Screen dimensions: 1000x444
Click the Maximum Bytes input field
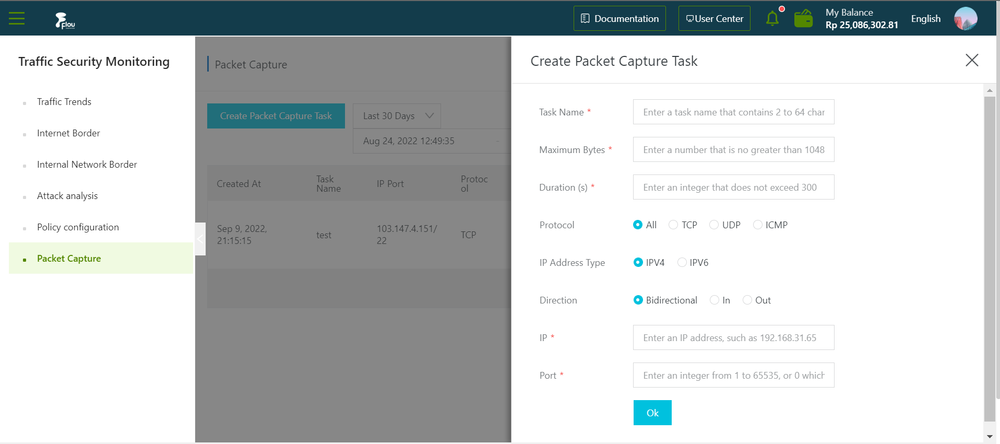(x=733, y=149)
